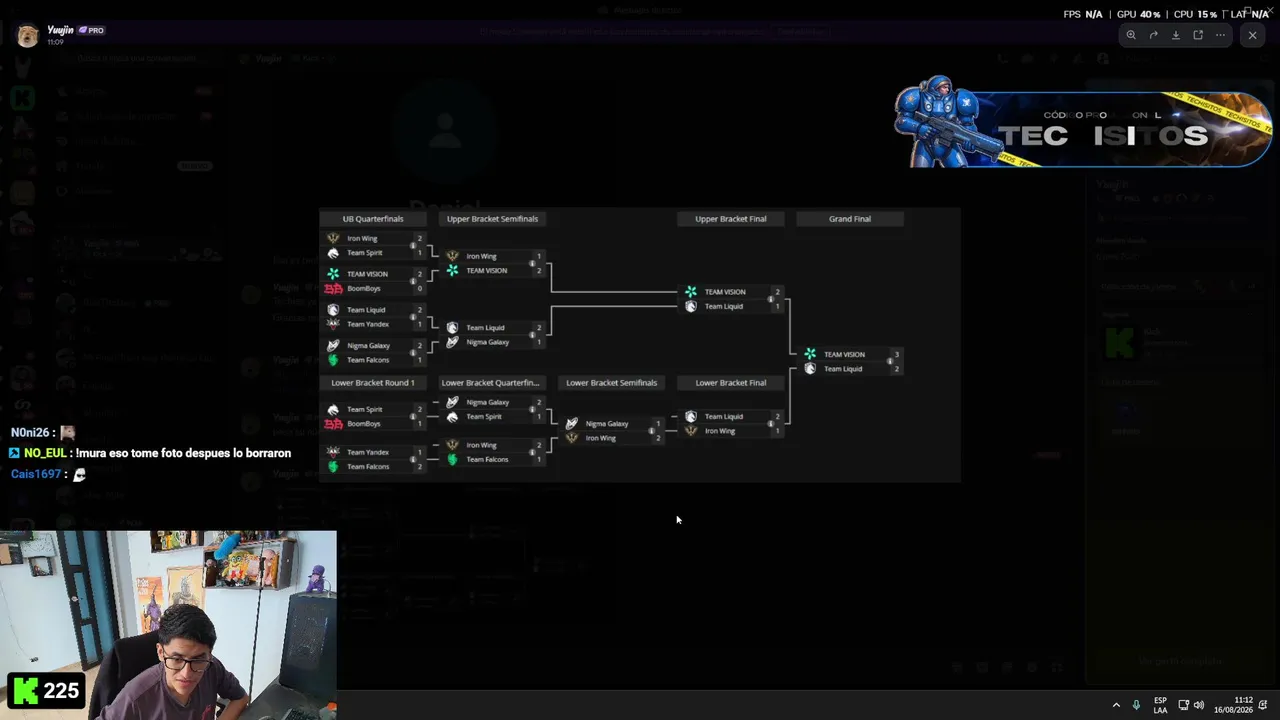Open info icon of Grand Final match

[889, 361]
